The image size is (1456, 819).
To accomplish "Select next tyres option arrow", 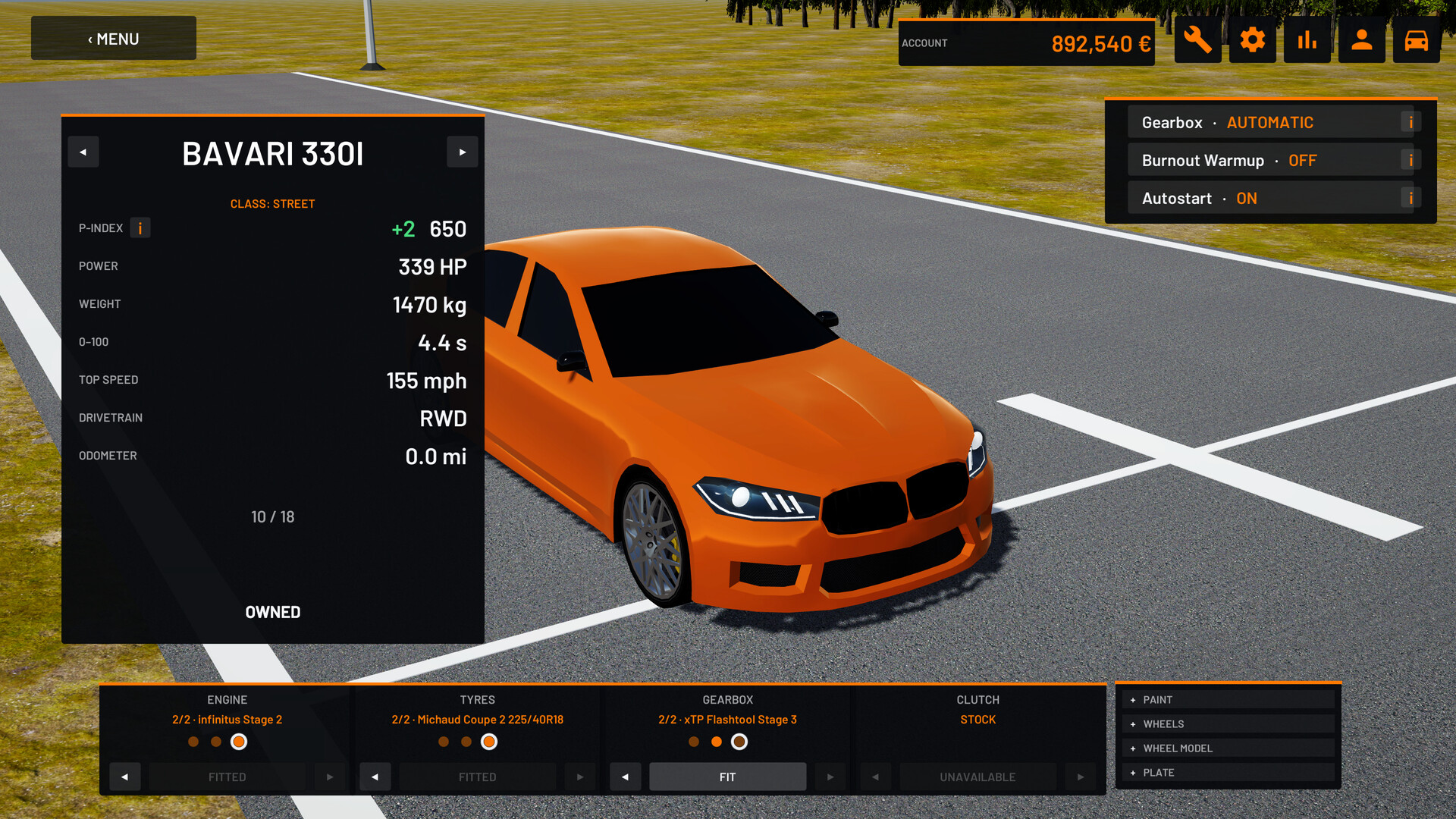I will (580, 777).
